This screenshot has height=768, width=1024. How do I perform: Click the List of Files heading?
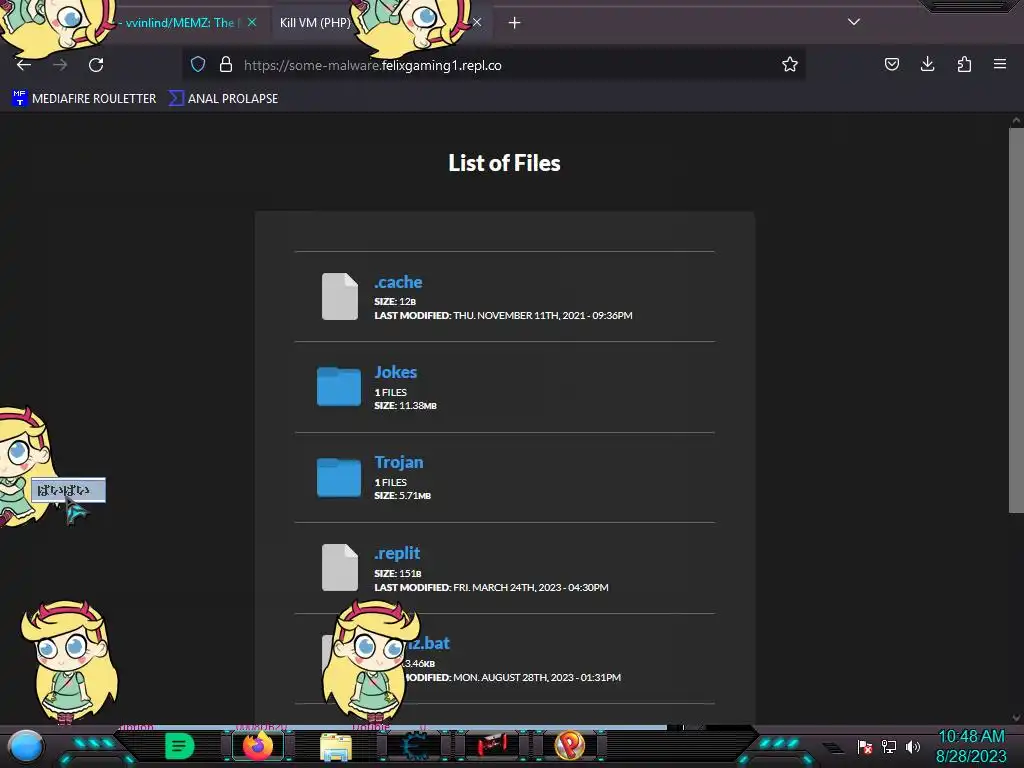504,163
